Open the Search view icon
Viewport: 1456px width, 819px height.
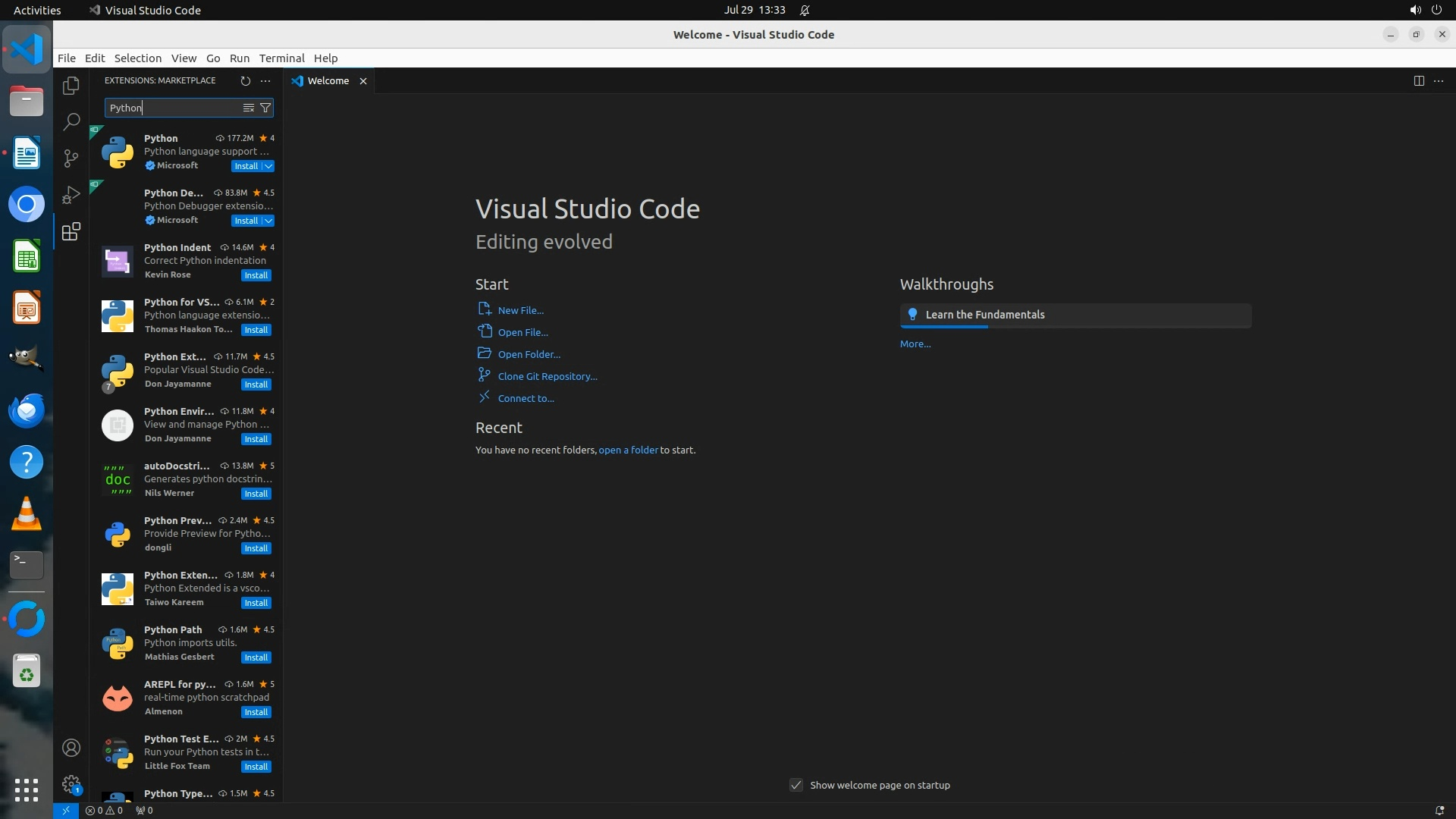click(71, 121)
